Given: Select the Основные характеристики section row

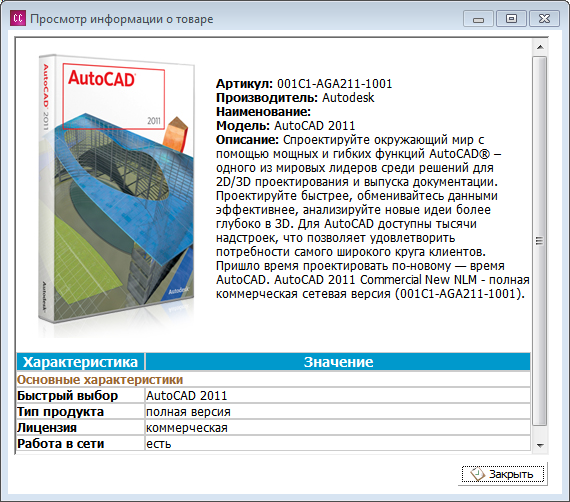Looking at the screenshot, I should pos(273,379).
